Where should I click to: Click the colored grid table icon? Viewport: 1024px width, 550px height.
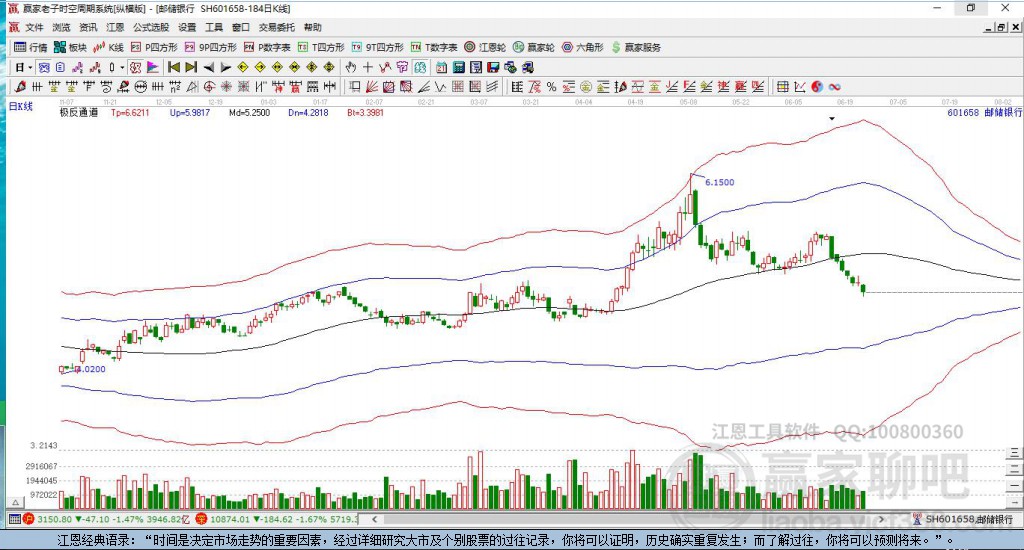pyautogui.click(x=782, y=86)
